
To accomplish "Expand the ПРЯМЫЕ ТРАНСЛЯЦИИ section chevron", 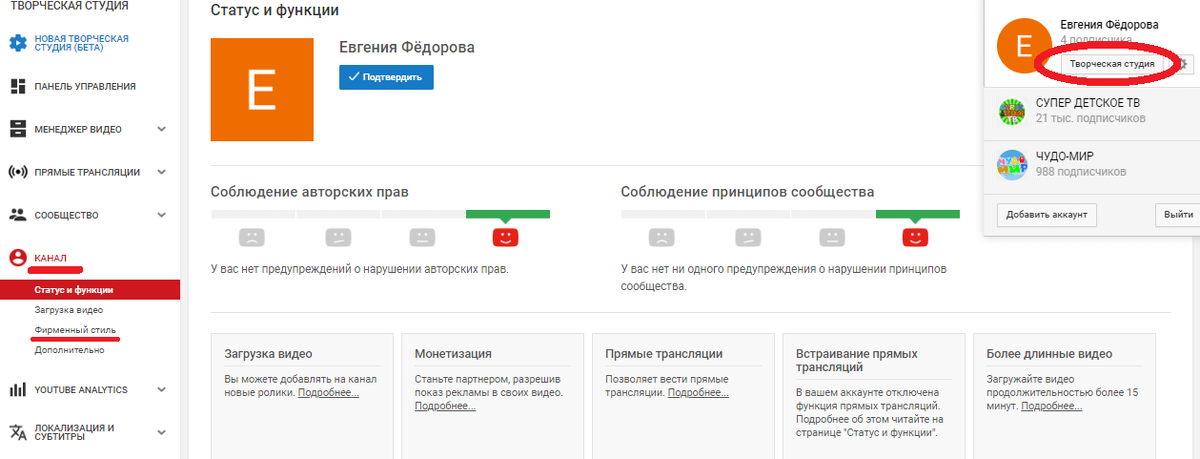I will tap(162, 172).
